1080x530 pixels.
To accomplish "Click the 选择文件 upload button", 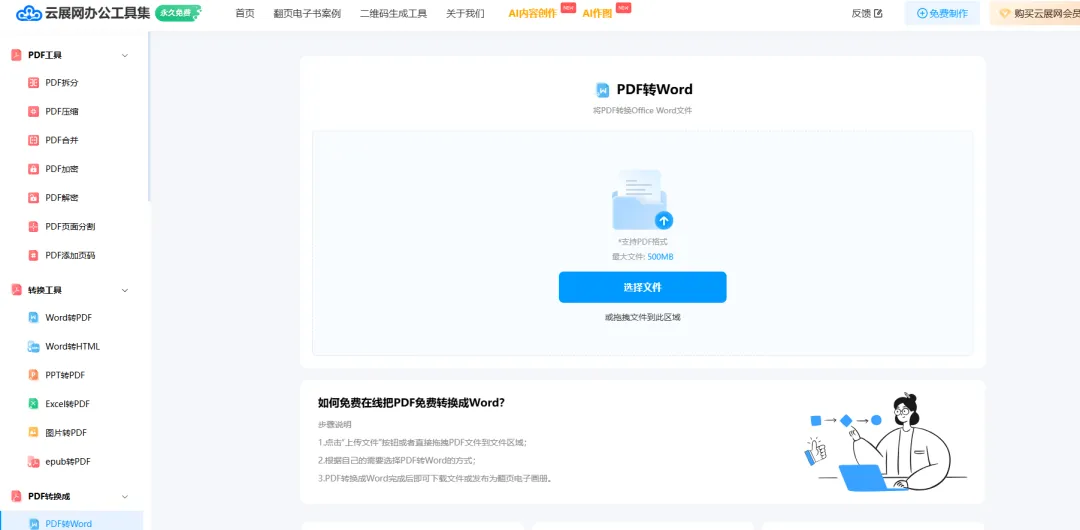I will [x=642, y=287].
